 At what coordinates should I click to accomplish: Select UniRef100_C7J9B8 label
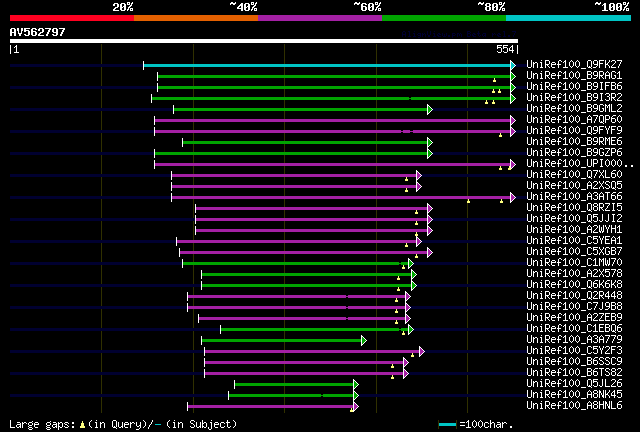[x=574, y=307]
